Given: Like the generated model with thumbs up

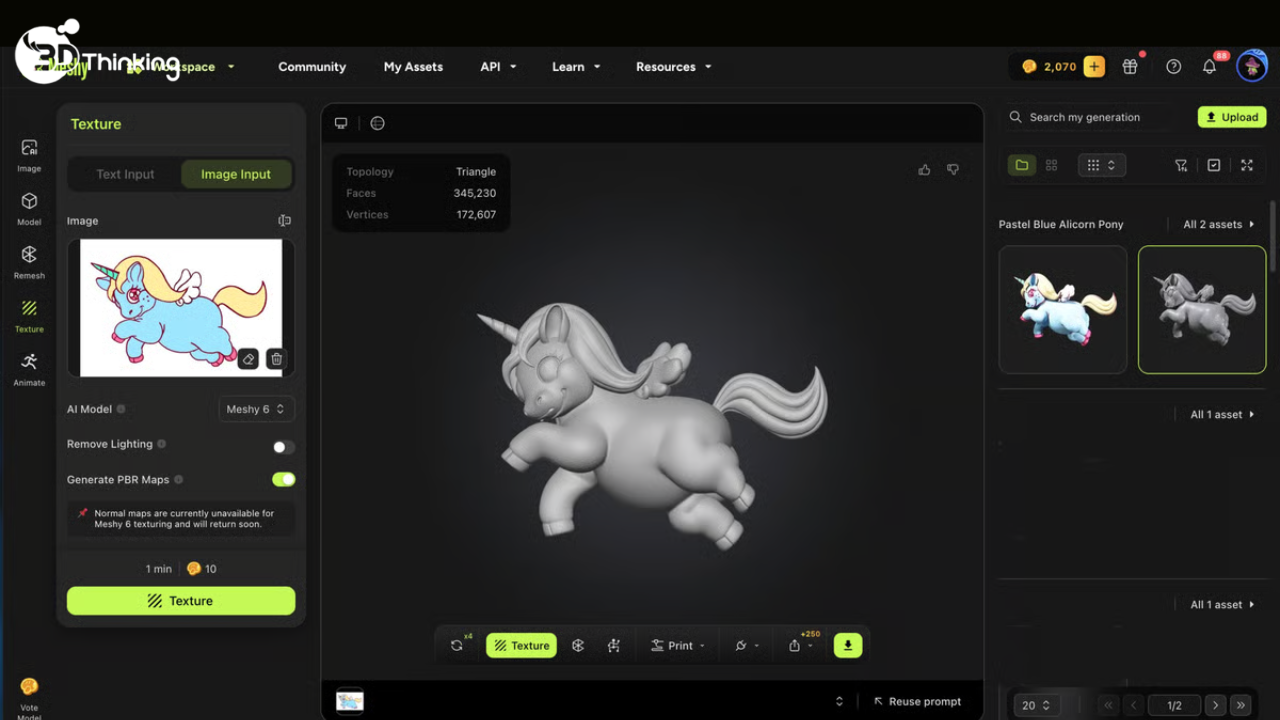Looking at the screenshot, I should 924,170.
